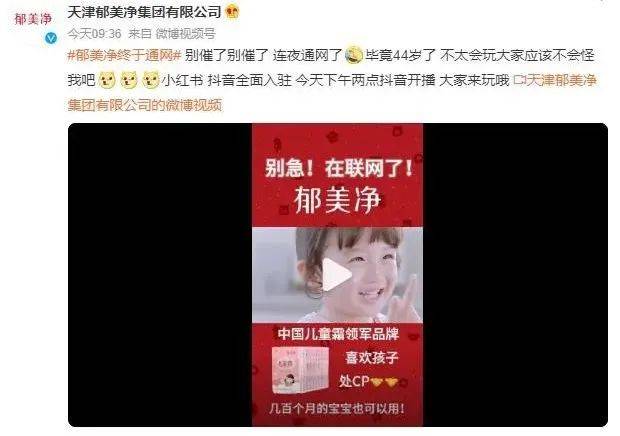Open the 天津郁美净集团有限公司的微博视频 link
This screenshot has height=436, width=620.
coord(332,92)
